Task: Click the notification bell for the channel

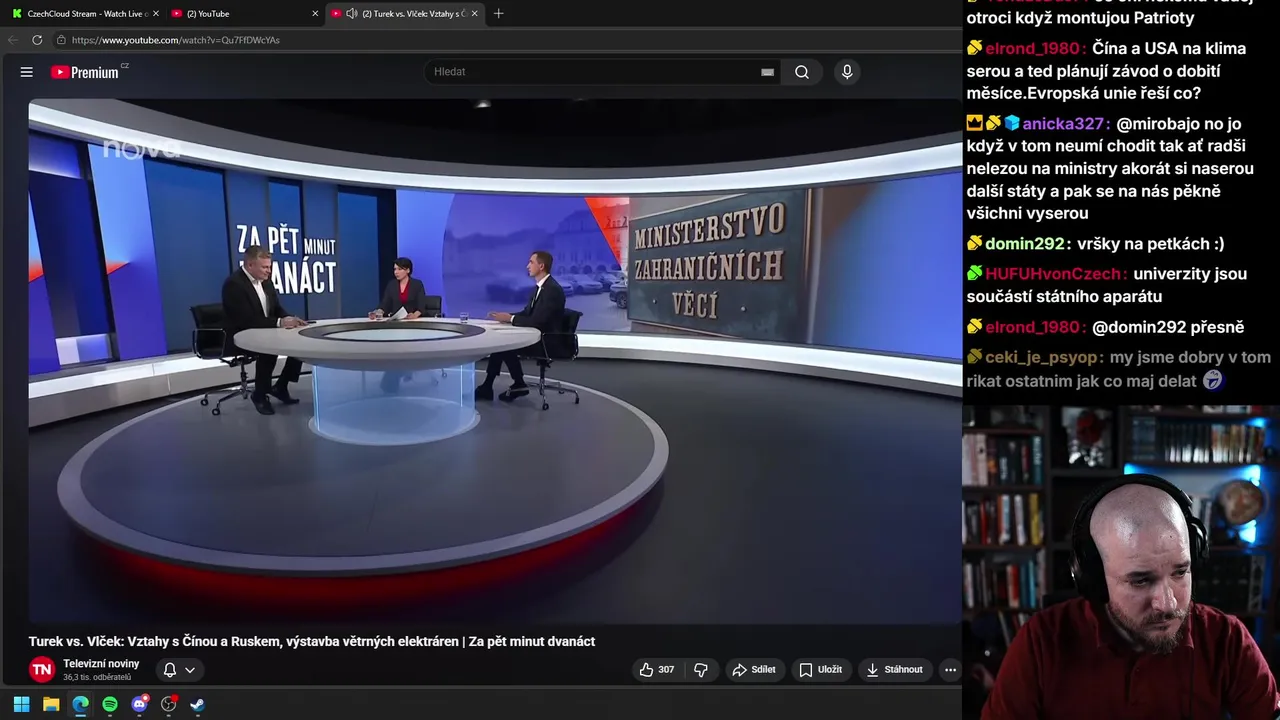Action: (x=170, y=670)
